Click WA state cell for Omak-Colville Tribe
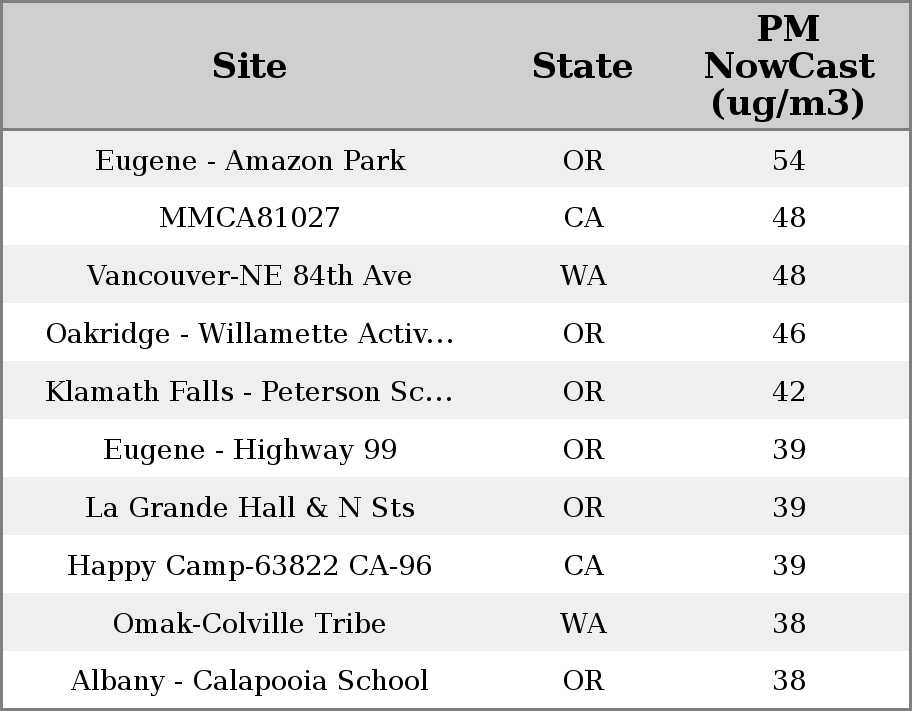This screenshot has height=711, width=912. pyautogui.click(x=583, y=624)
